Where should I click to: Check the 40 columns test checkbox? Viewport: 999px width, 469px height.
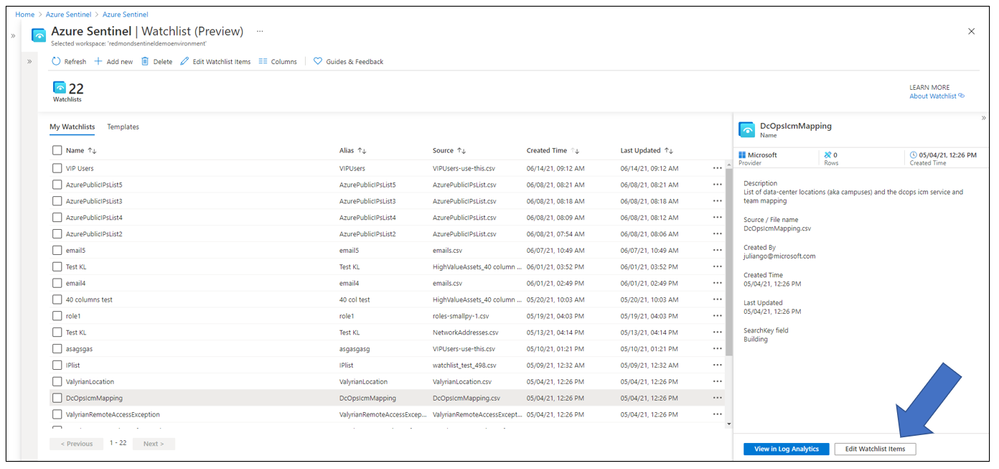pyautogui.click(x=57, y=299)
